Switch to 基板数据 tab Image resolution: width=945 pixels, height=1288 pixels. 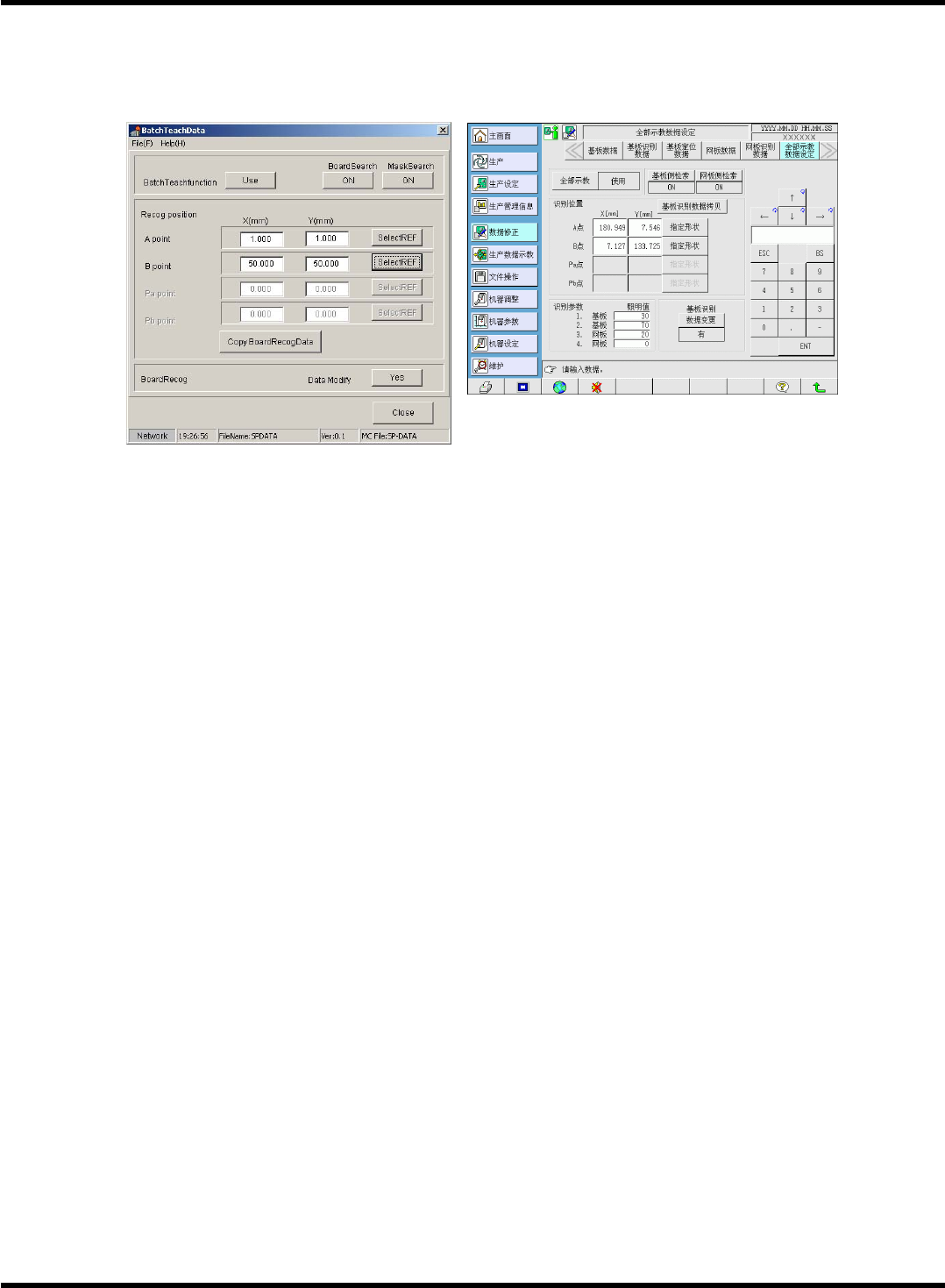click(602, 150)
